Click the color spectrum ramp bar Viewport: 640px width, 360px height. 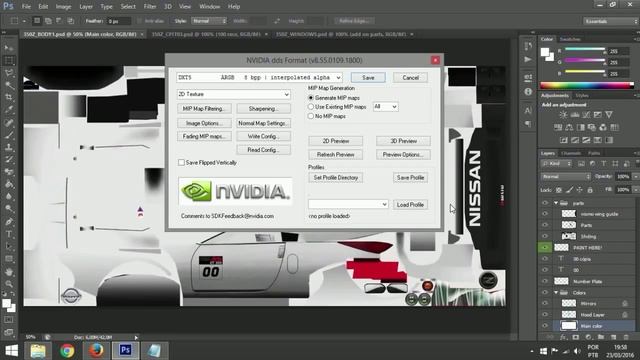coord(587,85)
